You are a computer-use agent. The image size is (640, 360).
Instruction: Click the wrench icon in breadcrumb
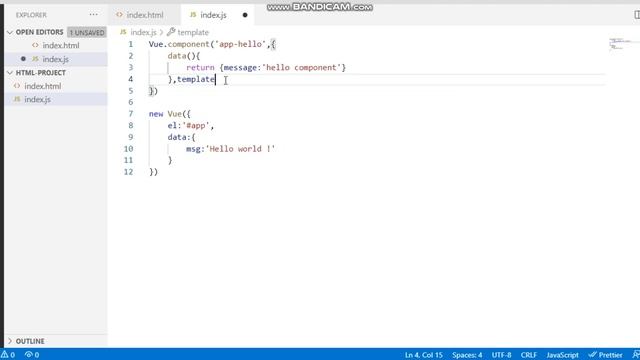click(171, 32)
